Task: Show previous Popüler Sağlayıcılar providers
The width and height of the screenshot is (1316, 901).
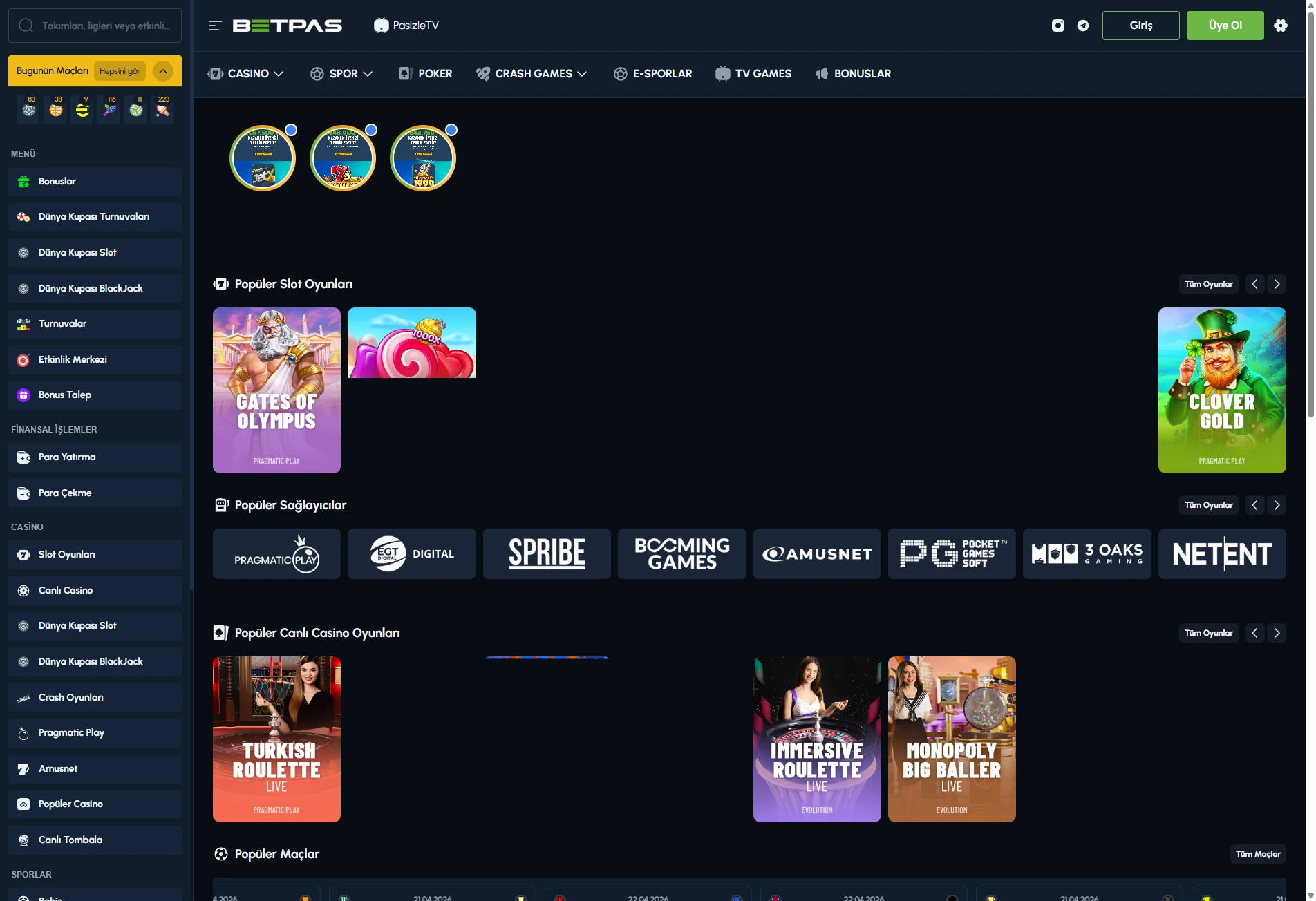Action: coord(1254,505)
